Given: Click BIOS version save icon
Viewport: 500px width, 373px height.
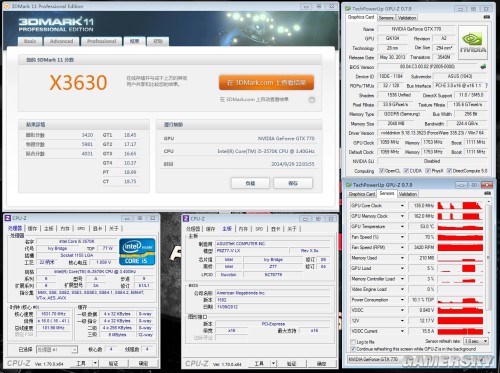Looking at the screenshot, I should (x=483, y=66).
